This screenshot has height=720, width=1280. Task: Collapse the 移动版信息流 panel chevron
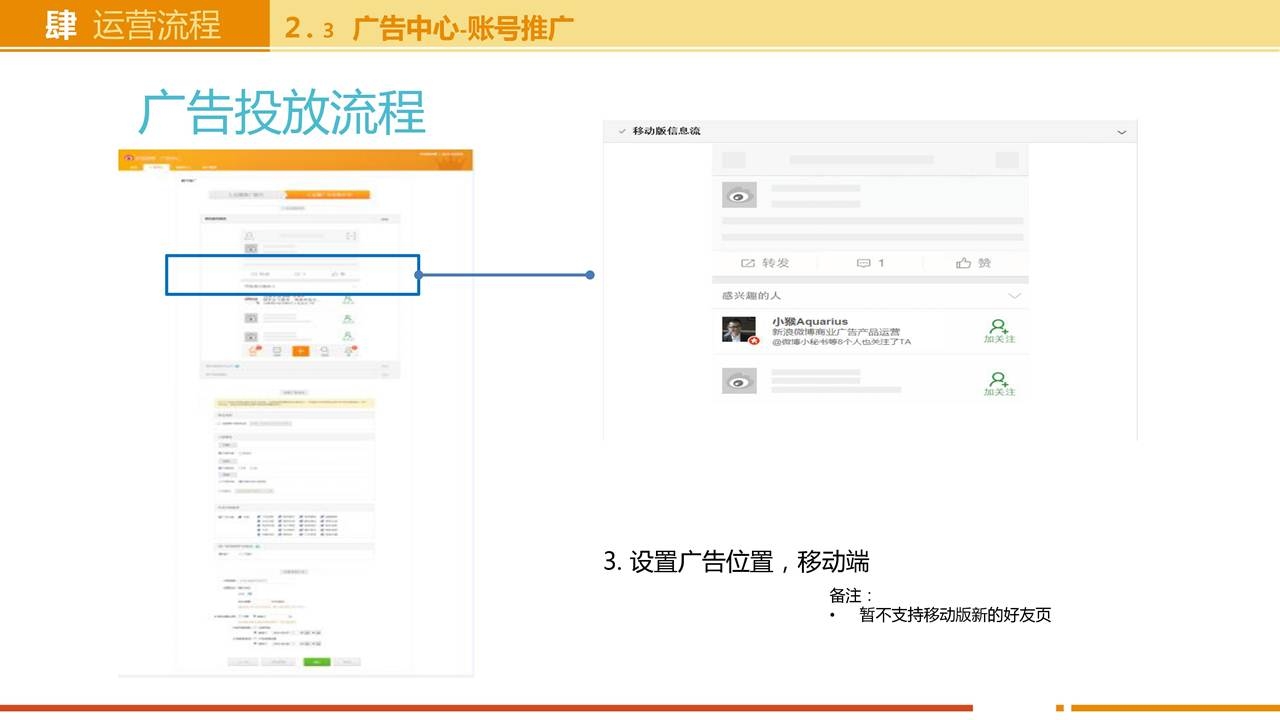[1121, 132]
